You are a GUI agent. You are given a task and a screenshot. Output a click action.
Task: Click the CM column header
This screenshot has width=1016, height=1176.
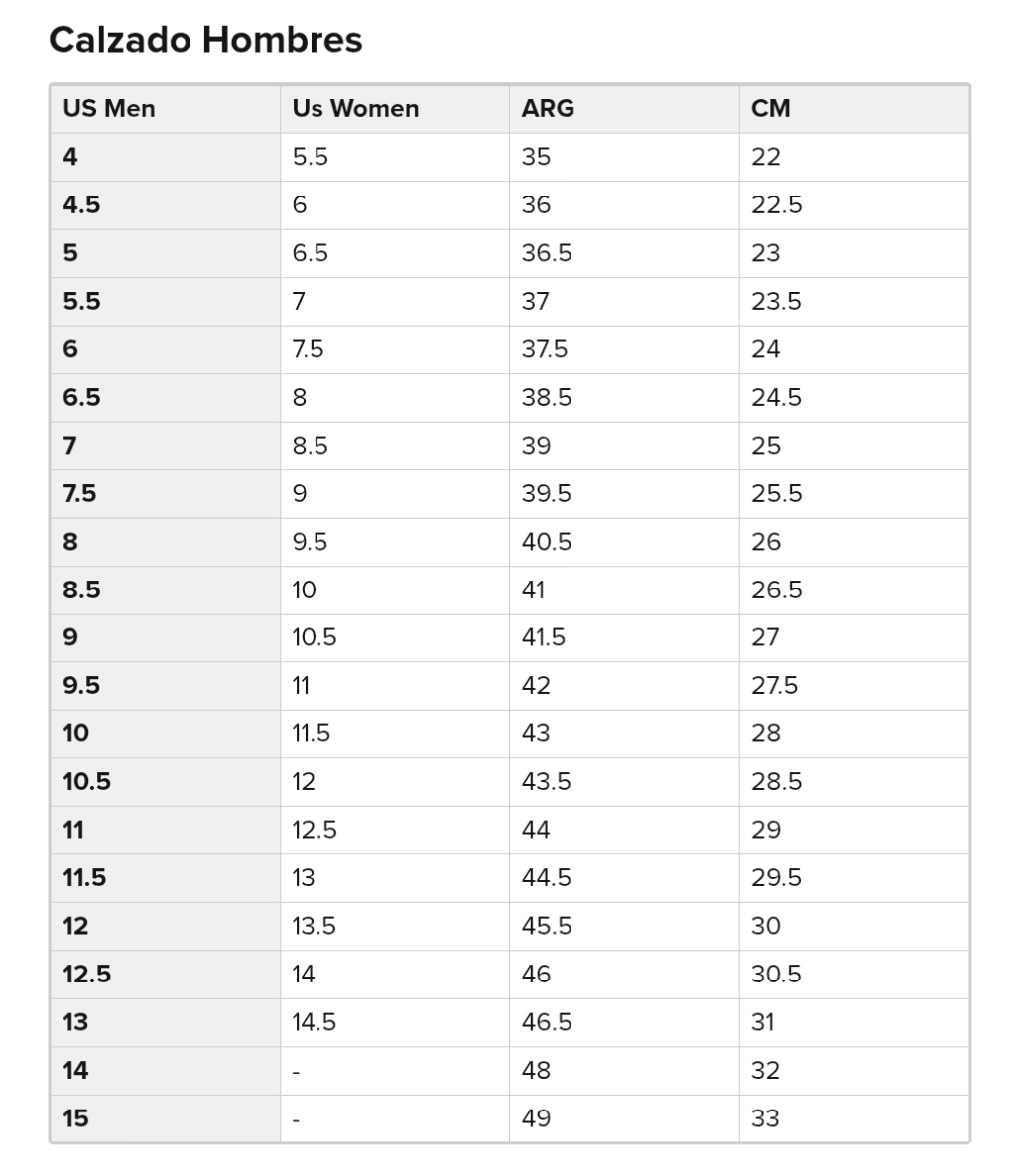click(x=771, y=108)
